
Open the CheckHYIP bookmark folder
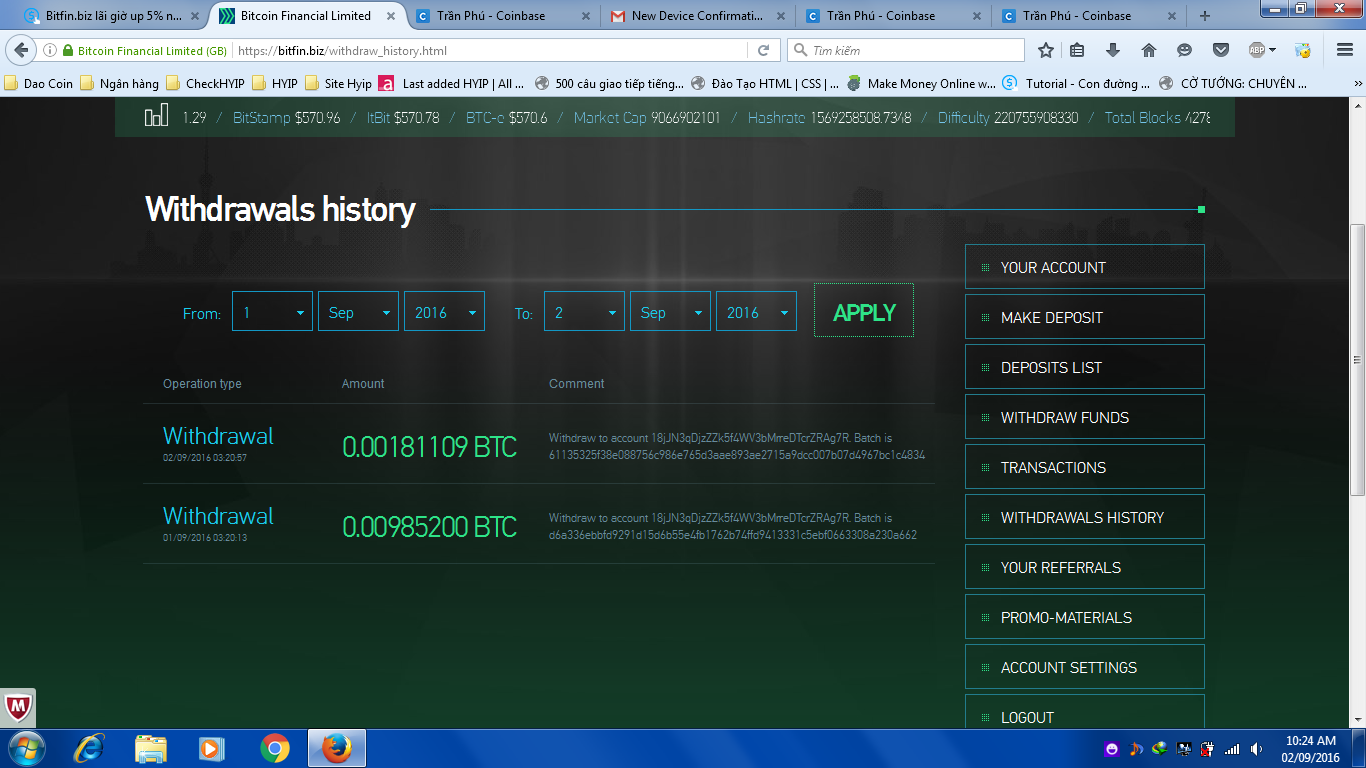(x=207, y=84)
